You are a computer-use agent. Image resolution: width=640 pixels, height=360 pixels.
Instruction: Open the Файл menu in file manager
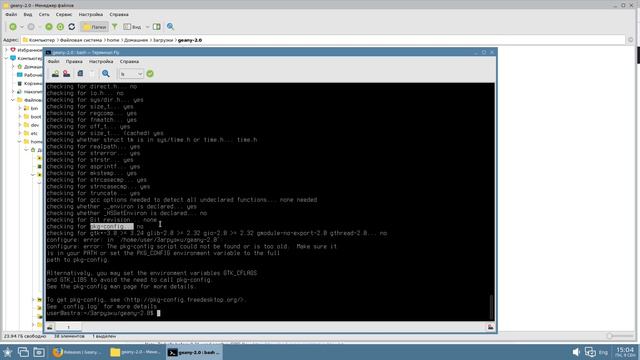click(x=11, y=14)
